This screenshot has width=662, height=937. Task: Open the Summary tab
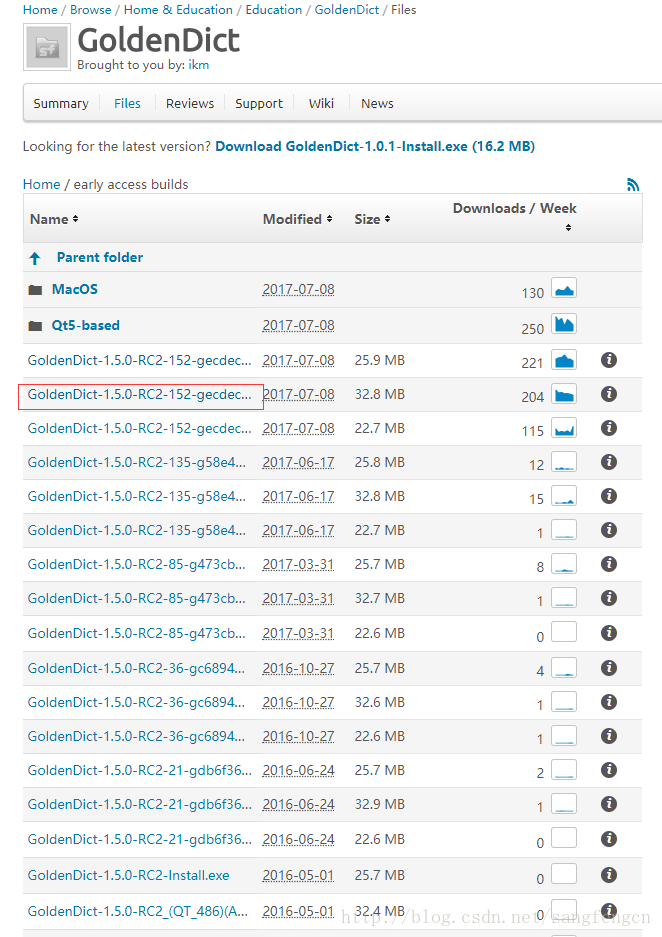tap(61, 103)
